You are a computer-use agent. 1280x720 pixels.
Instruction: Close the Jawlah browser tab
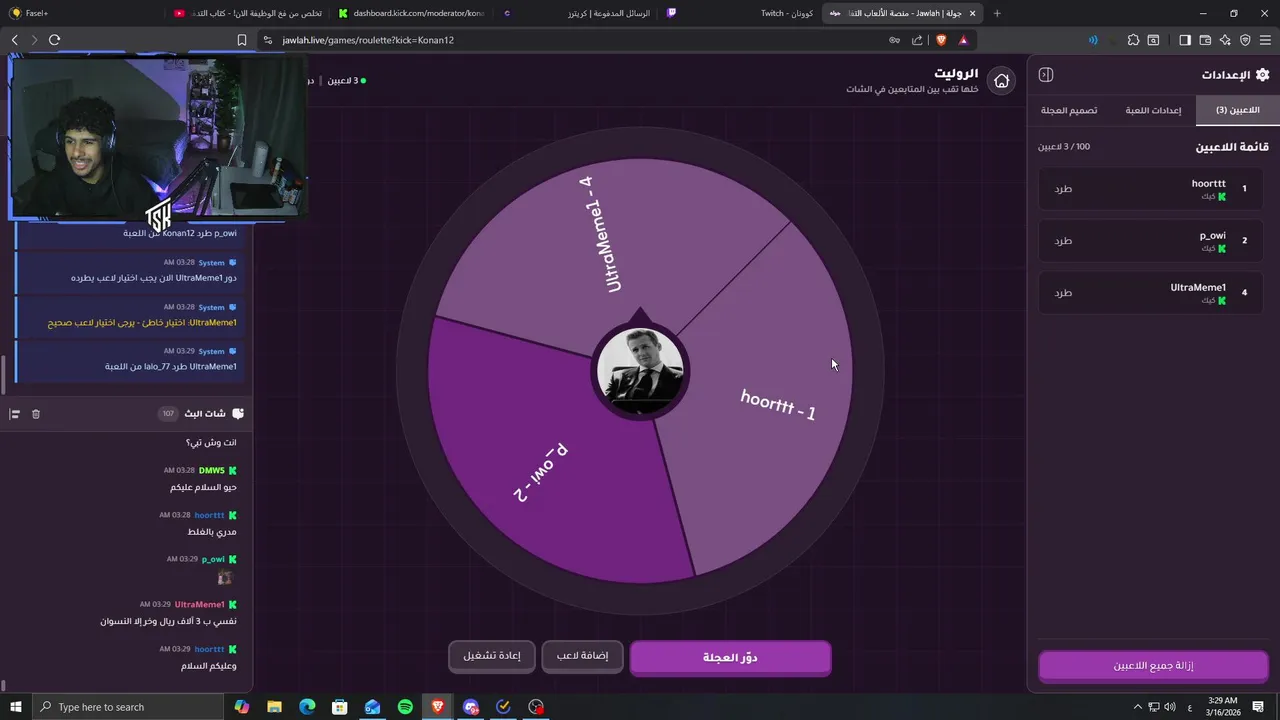click(972, 13)
